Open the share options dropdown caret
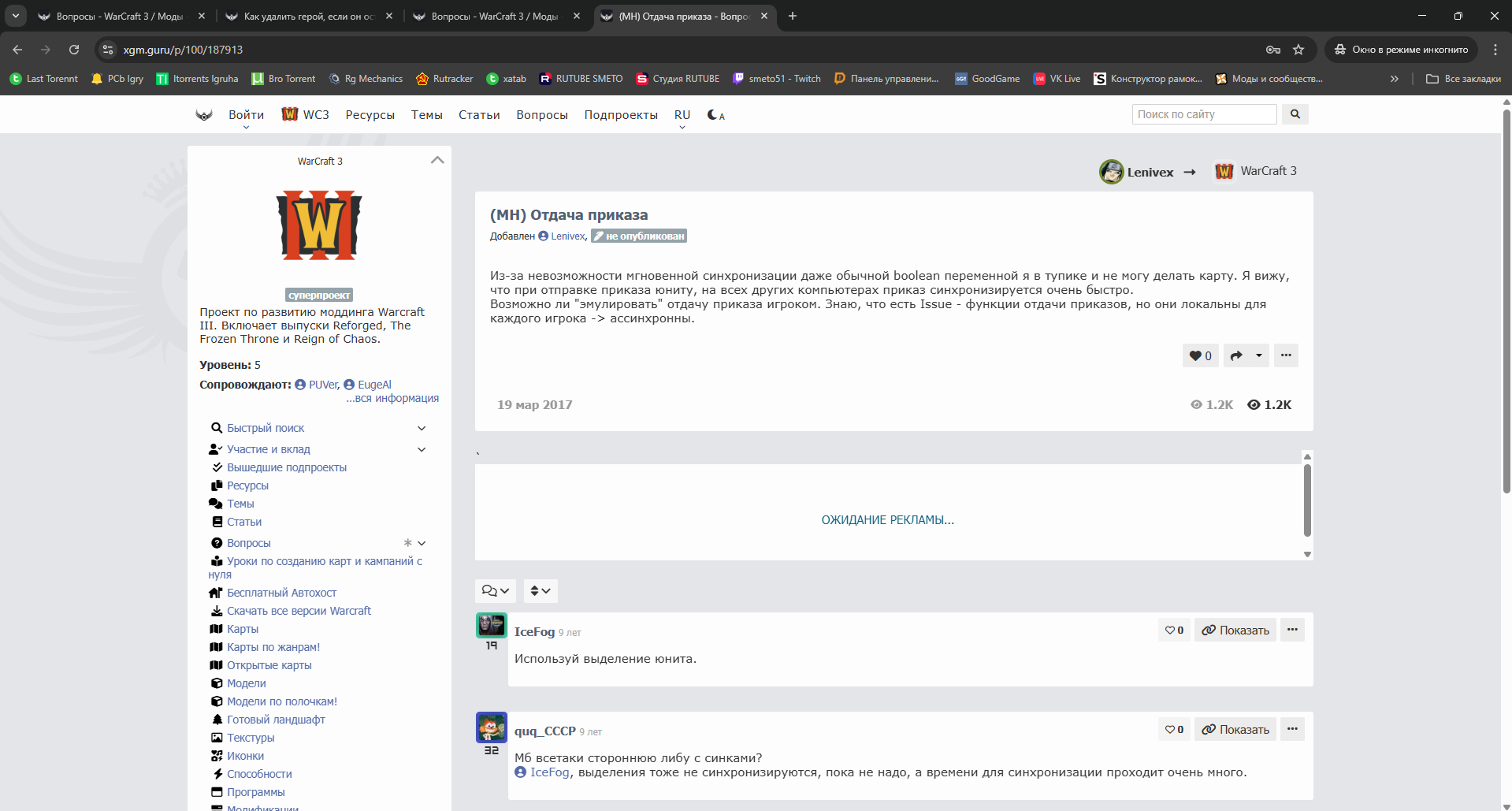The image size is (1512, 811). pyautogui.click(x=1258, y=355)
